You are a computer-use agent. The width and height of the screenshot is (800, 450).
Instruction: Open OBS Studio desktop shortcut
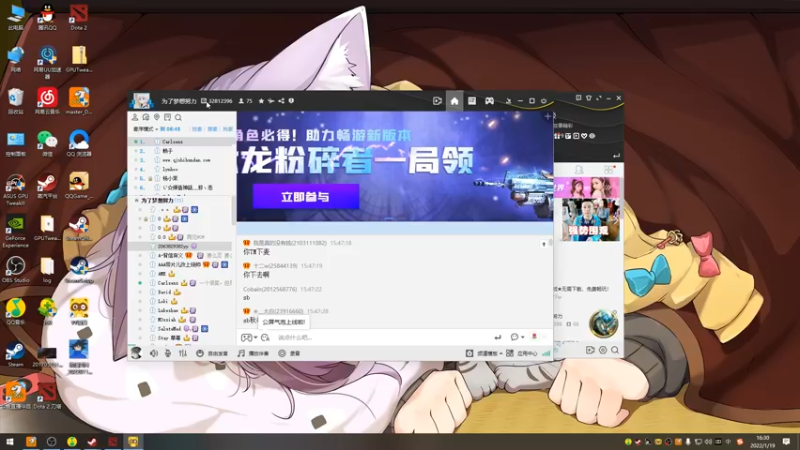(x=15, y=269)
